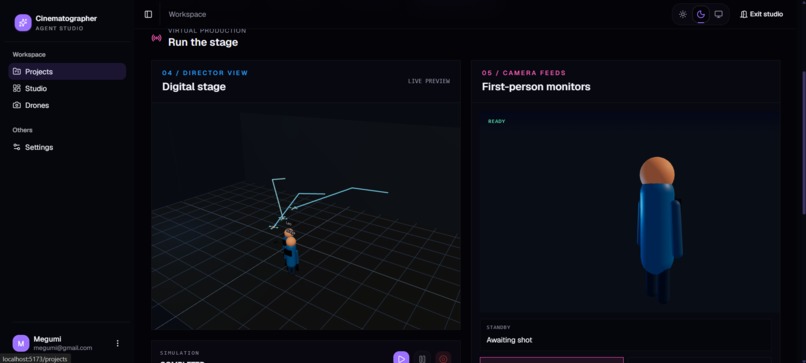This screenshot has height=363, width=806.
Task: Open Studio in the sidebar
Action: 67,88
